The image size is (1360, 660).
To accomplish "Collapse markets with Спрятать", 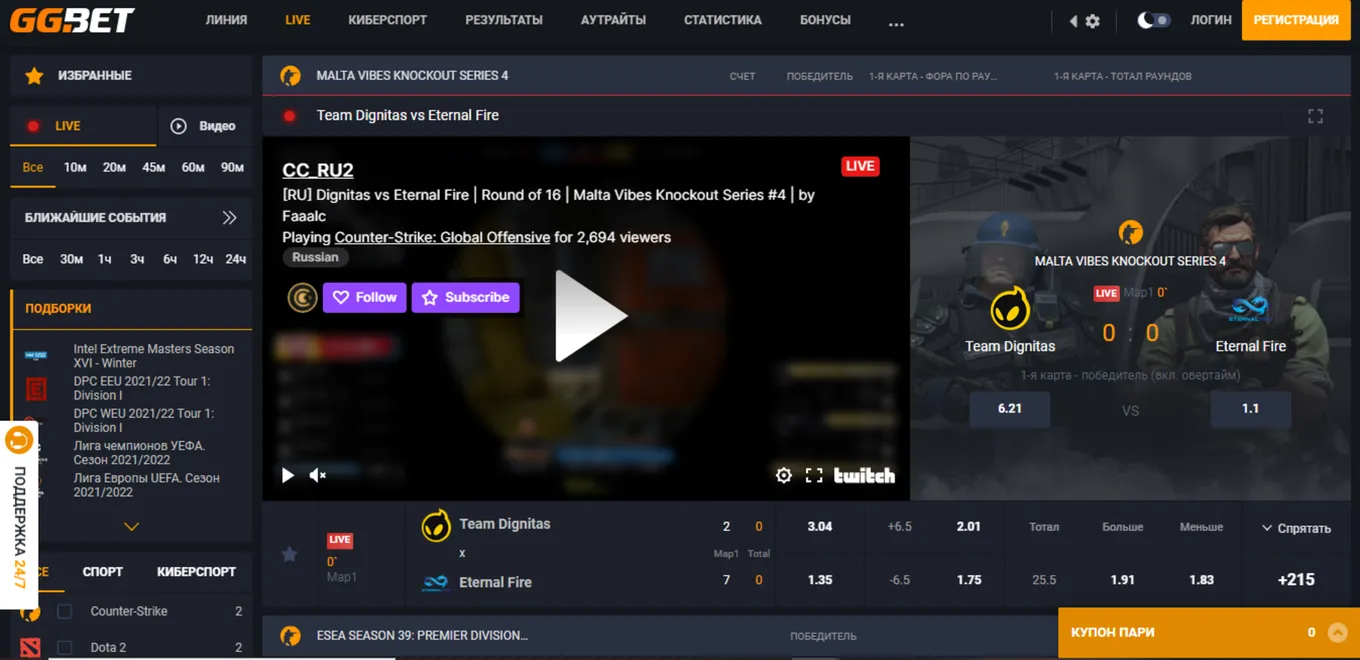I will (1296, 528).
